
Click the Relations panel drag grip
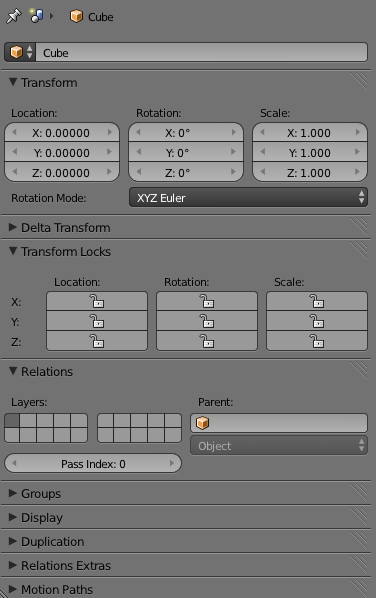(359, 370)
